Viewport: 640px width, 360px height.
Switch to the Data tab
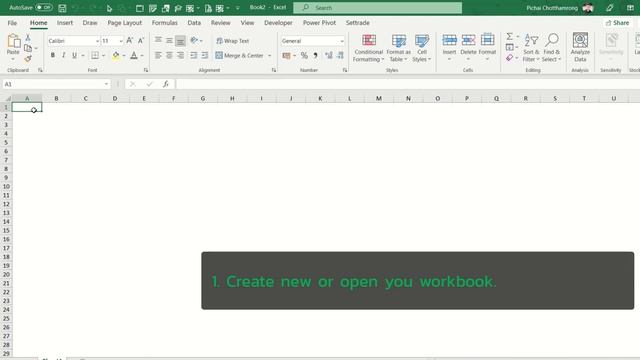click(194, 23)
